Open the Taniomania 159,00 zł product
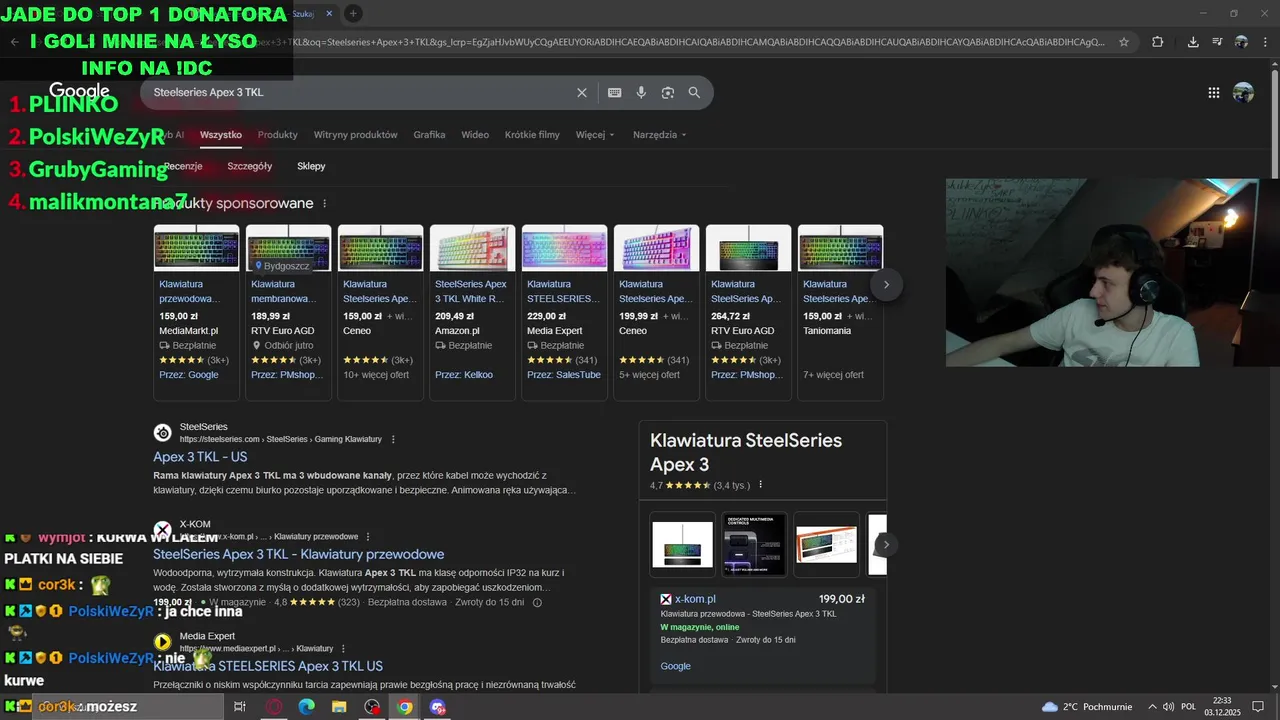The width and height of the screenshot is (1280, 720). (840, 312)
